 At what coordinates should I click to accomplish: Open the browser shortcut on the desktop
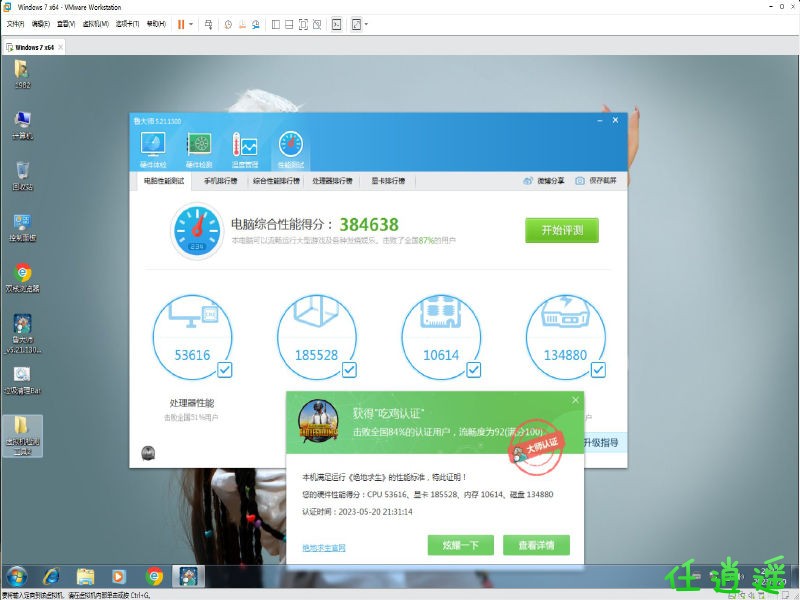click(22, 278)
